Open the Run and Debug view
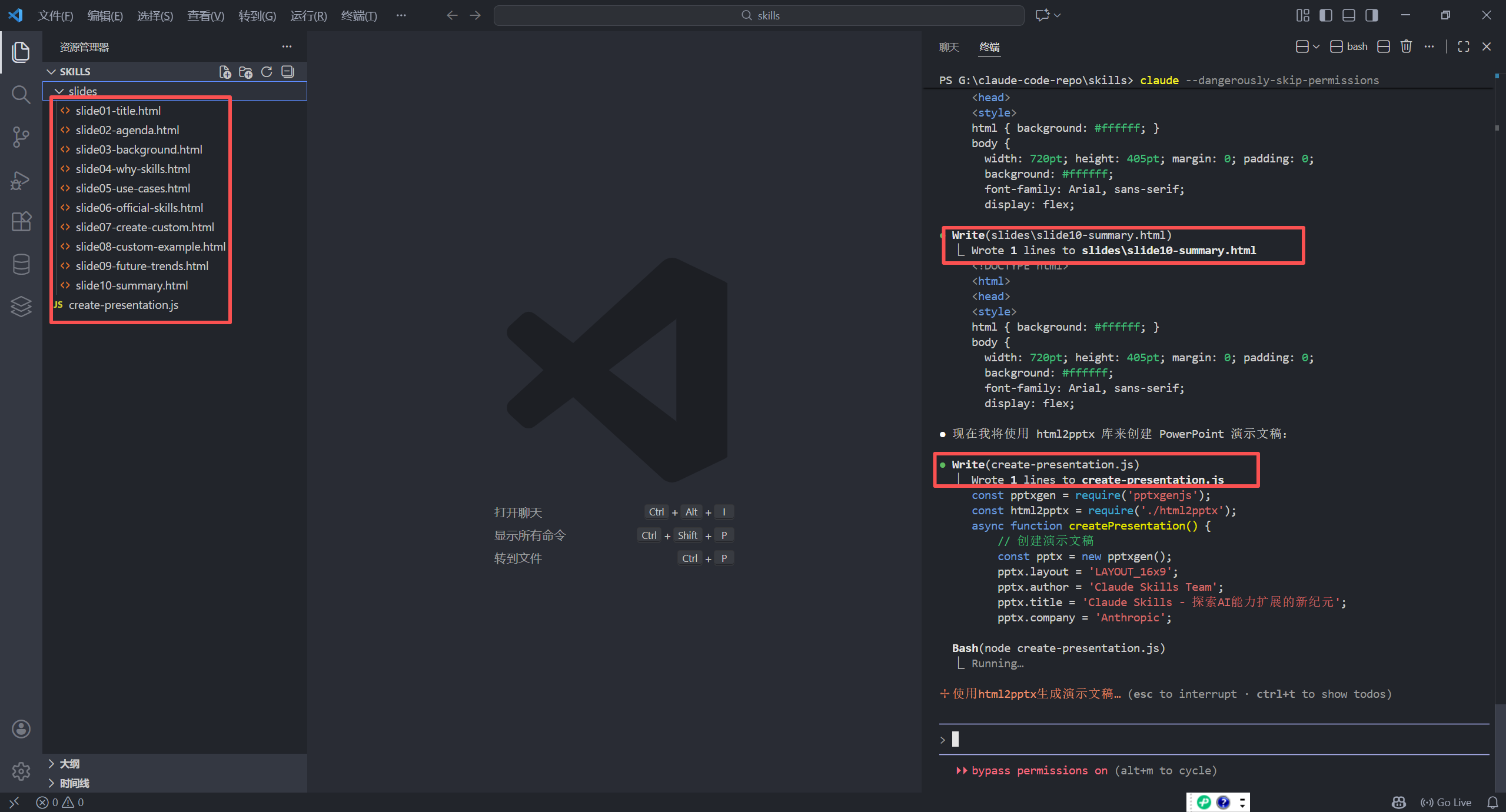Image resolution: width=1506 pixels, height=812 pixels. pyautogui.click(x=21, y=179)
